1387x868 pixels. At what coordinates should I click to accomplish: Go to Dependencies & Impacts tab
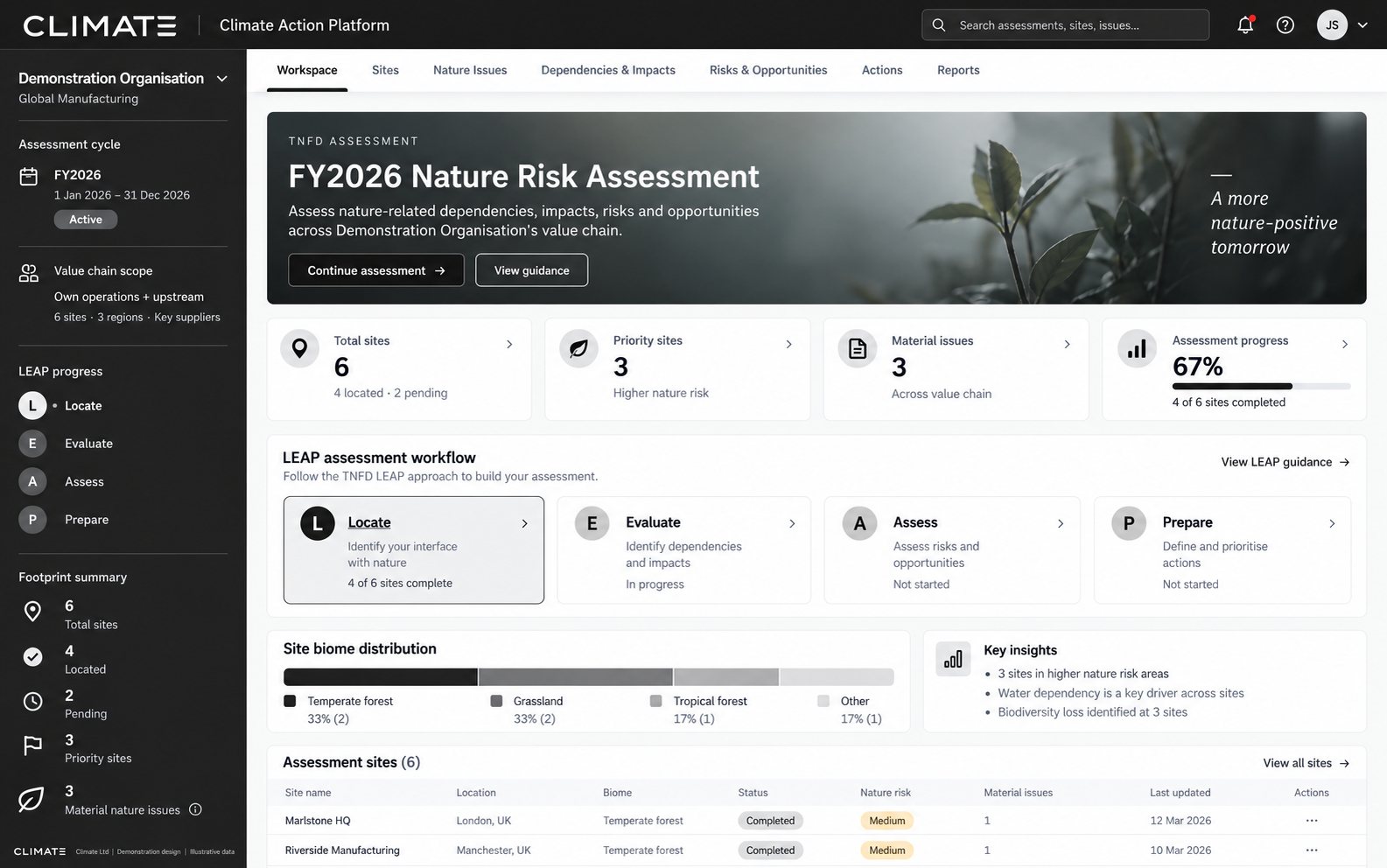[x=608, y=70]
